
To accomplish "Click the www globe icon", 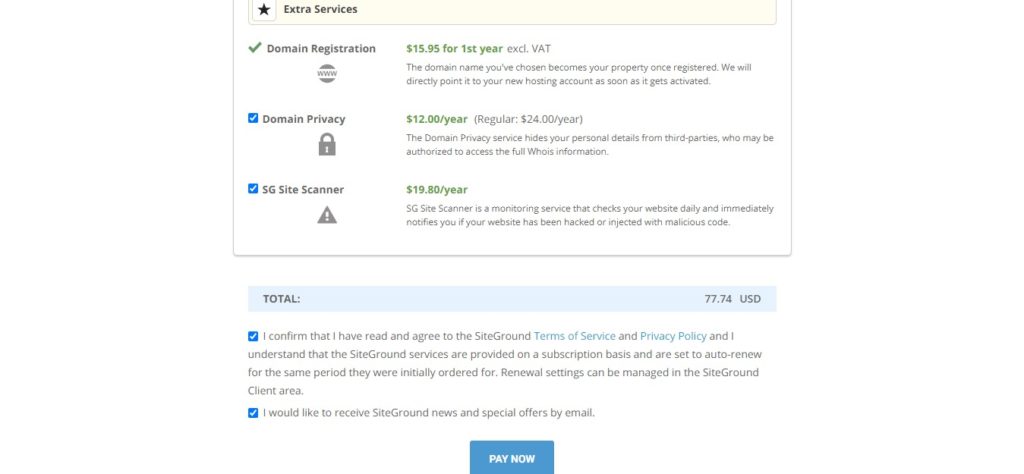I will (x=327, y=73).
